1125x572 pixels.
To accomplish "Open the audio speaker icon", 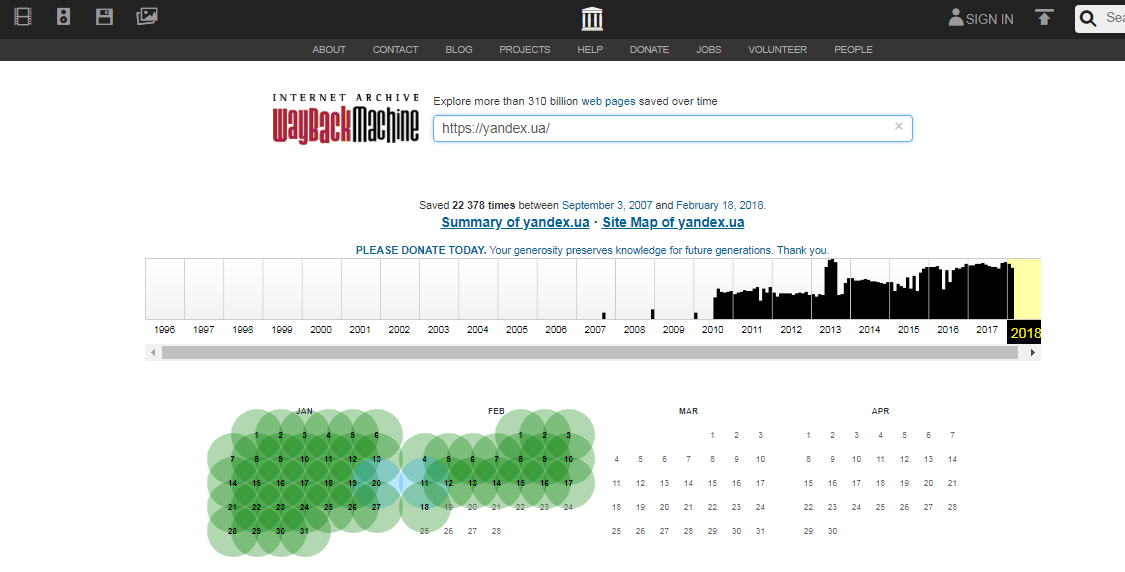I will coord(64,17).
